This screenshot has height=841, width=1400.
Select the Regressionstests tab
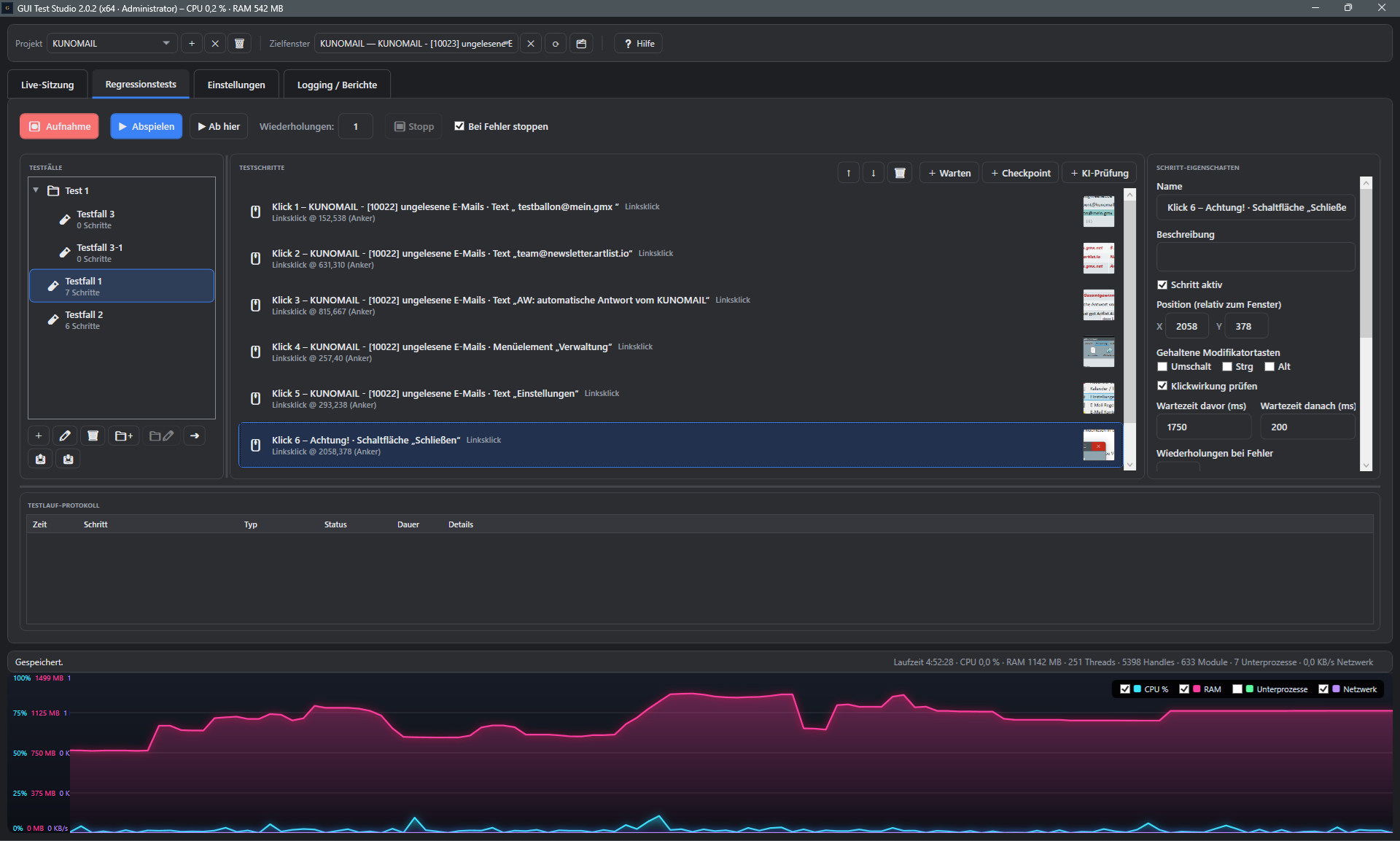click(x=141, y=85)
